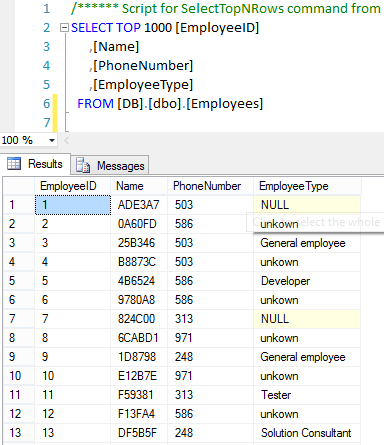Select the EmployeeID column header
Viewport: 384px width, 445px height.
tap(72, 186)
